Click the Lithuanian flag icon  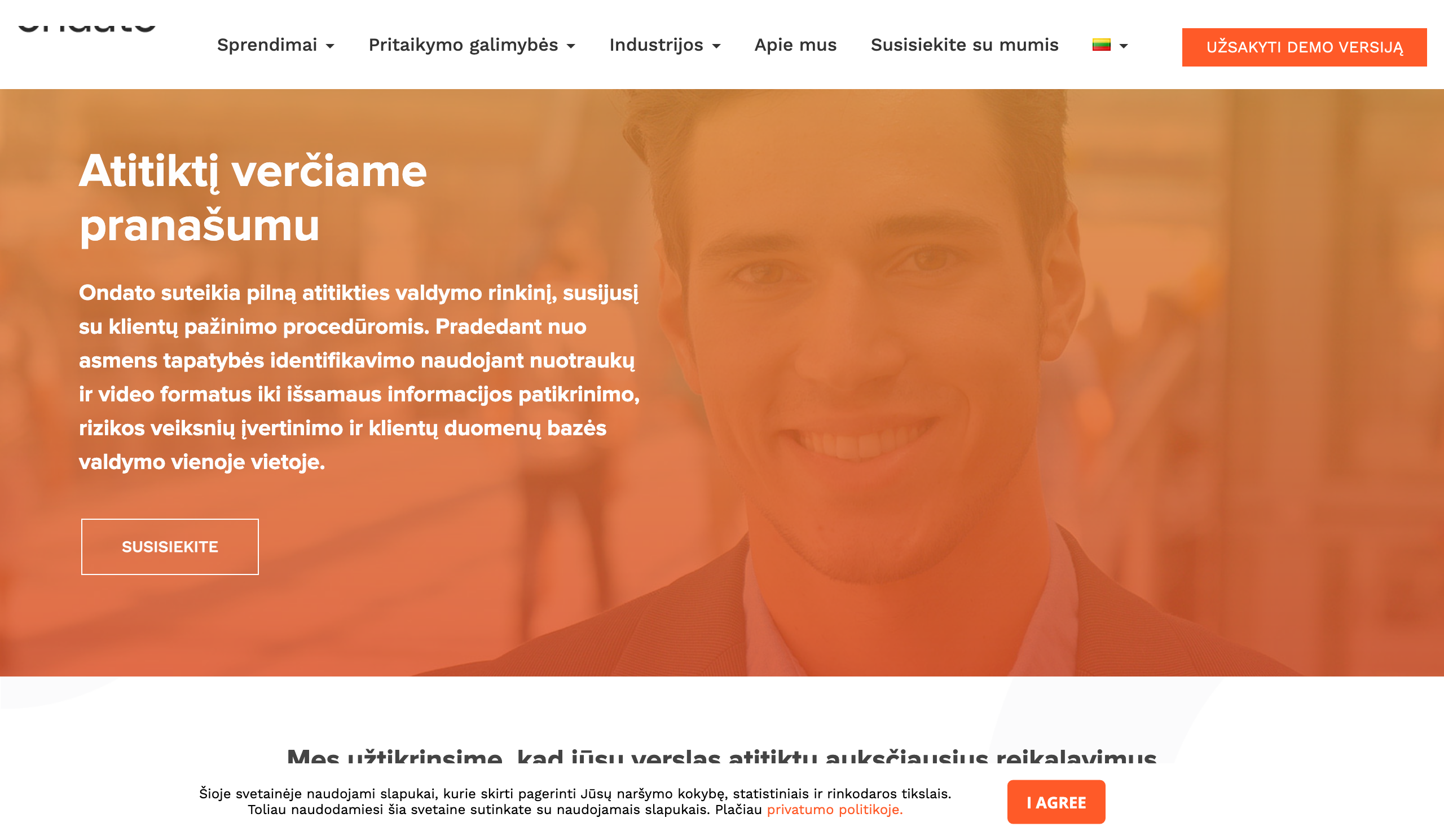[x=1102, y=45]
